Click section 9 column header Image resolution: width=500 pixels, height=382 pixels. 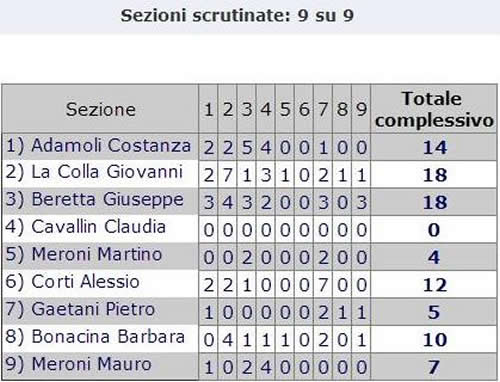[361, 110]
